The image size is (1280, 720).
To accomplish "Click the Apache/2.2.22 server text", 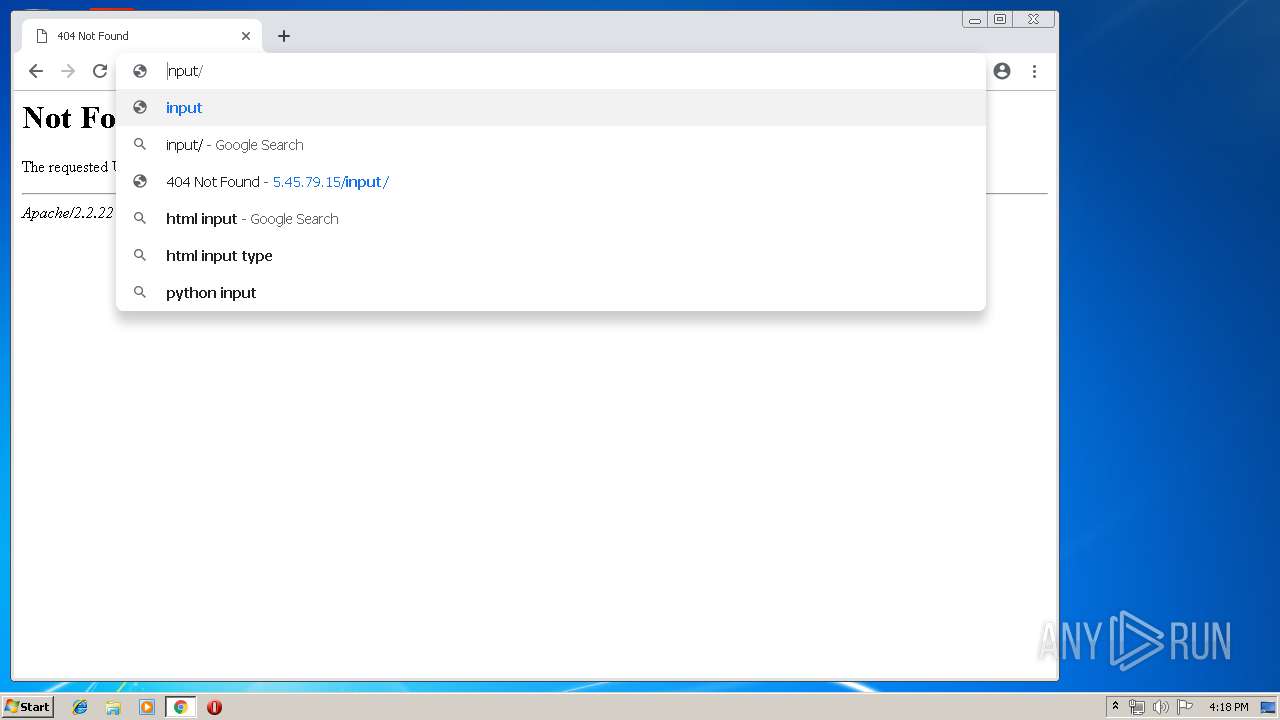I will point(68,213).
